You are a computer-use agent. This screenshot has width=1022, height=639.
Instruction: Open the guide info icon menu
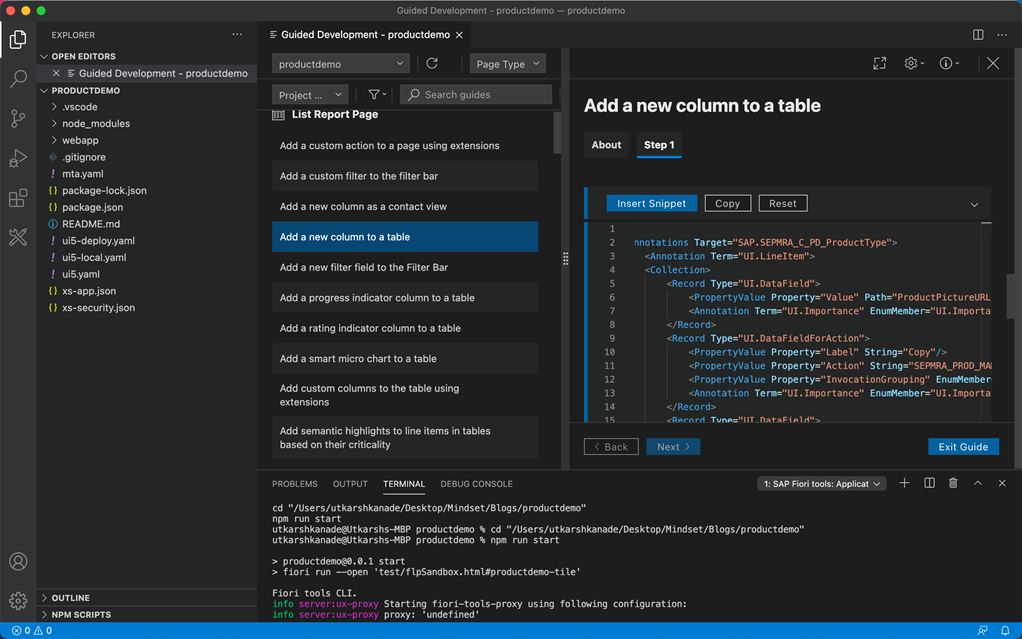948,63
